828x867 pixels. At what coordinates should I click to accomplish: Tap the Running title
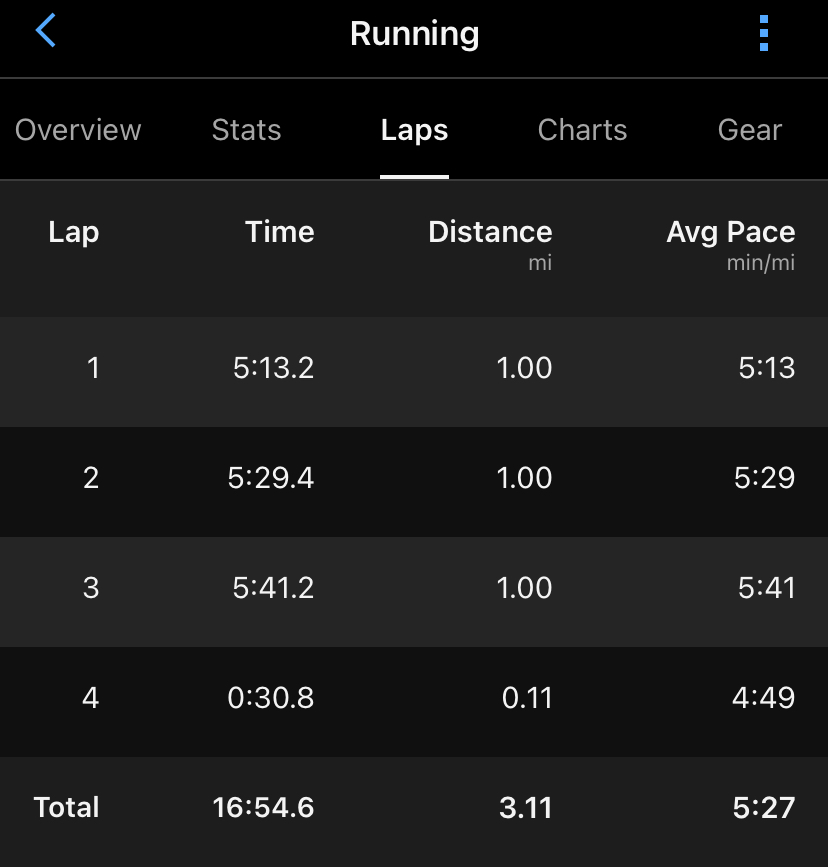tap(414, 33)
